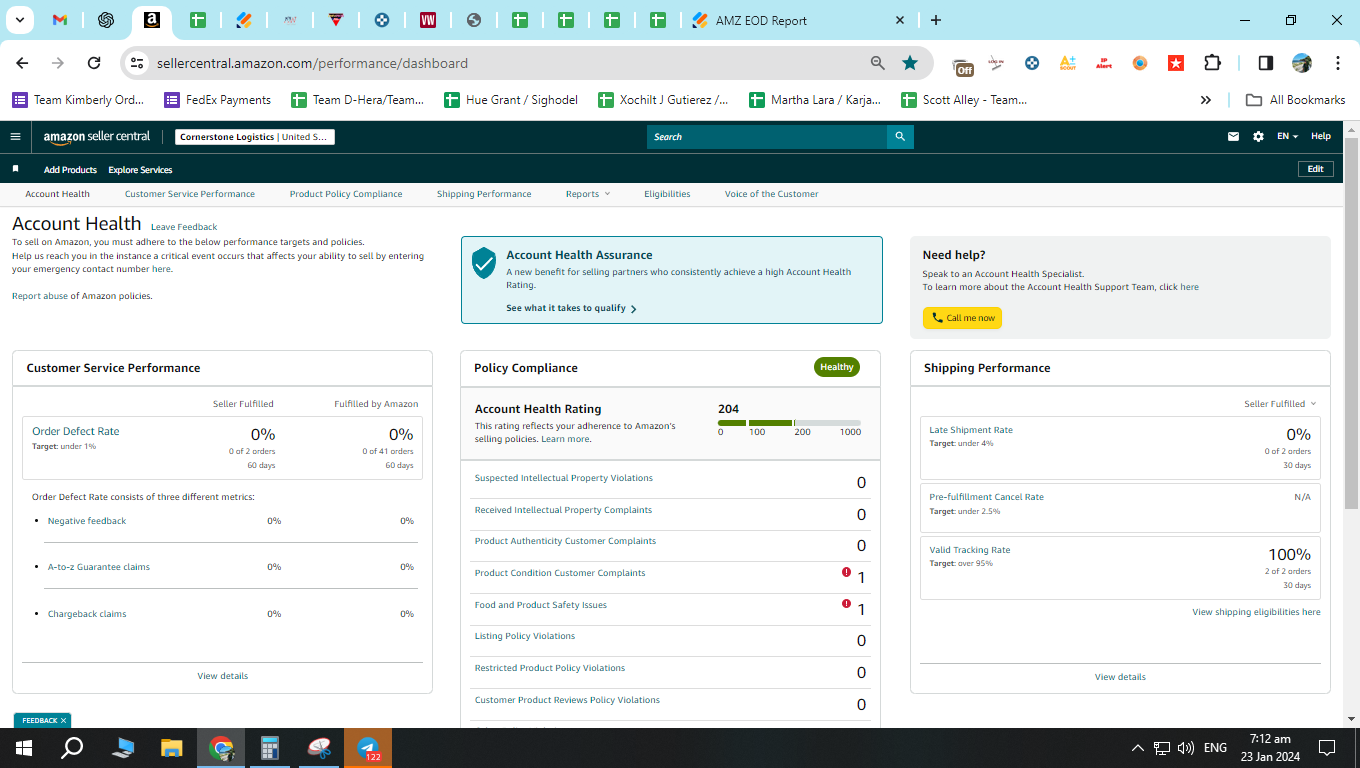This screenshot has height=768, width=1360.
Task: Switch to the Gmail browser tab
Action: tap(60, 20)
